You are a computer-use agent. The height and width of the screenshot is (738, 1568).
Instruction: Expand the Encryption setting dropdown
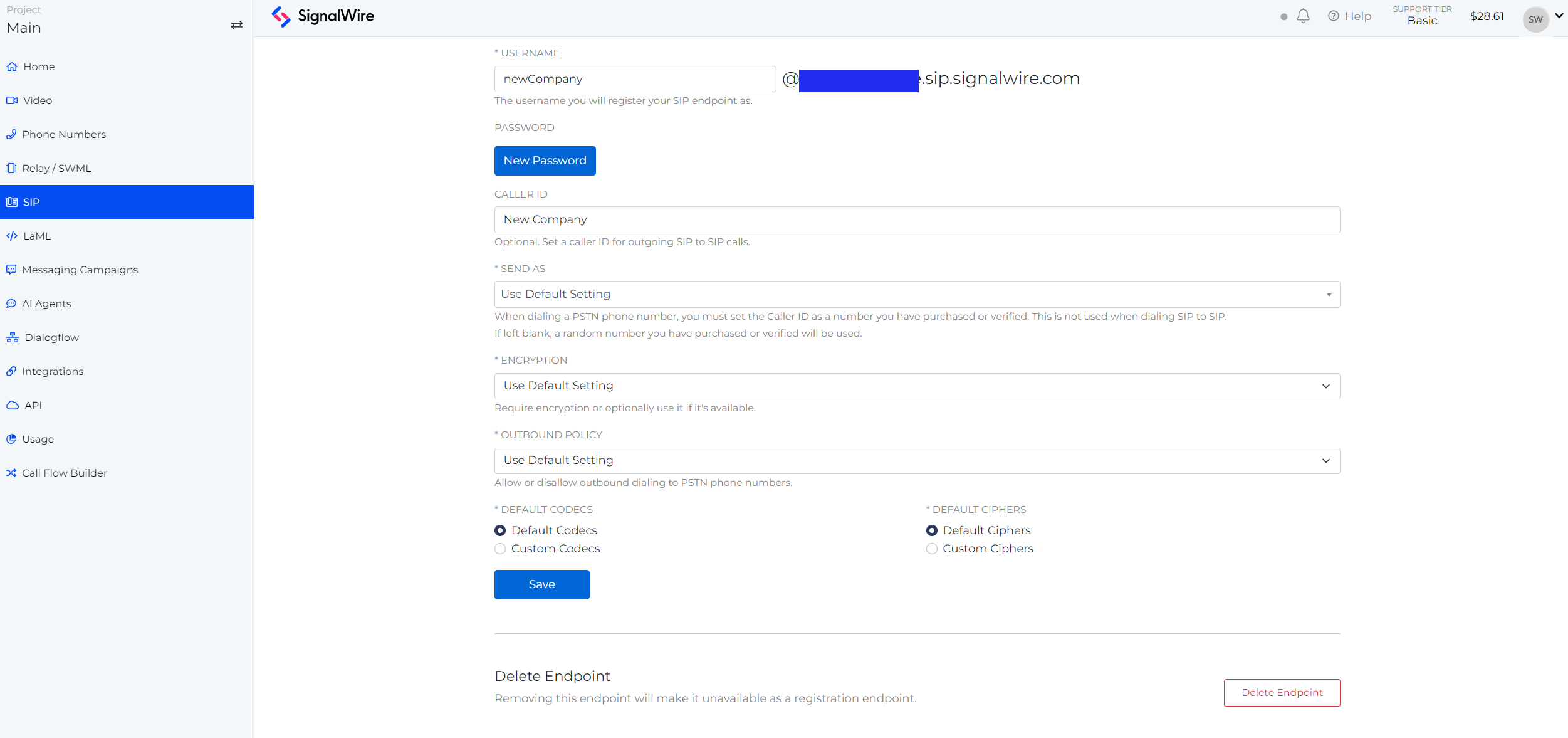pos(916,386)
